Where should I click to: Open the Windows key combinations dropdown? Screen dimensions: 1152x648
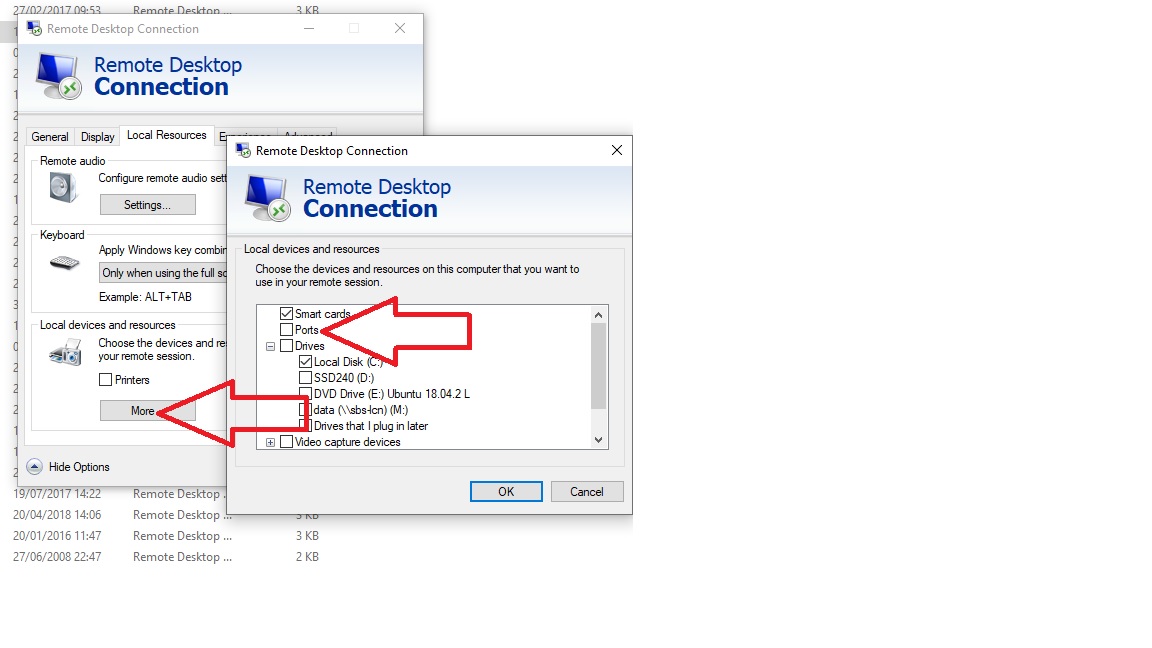163,273
